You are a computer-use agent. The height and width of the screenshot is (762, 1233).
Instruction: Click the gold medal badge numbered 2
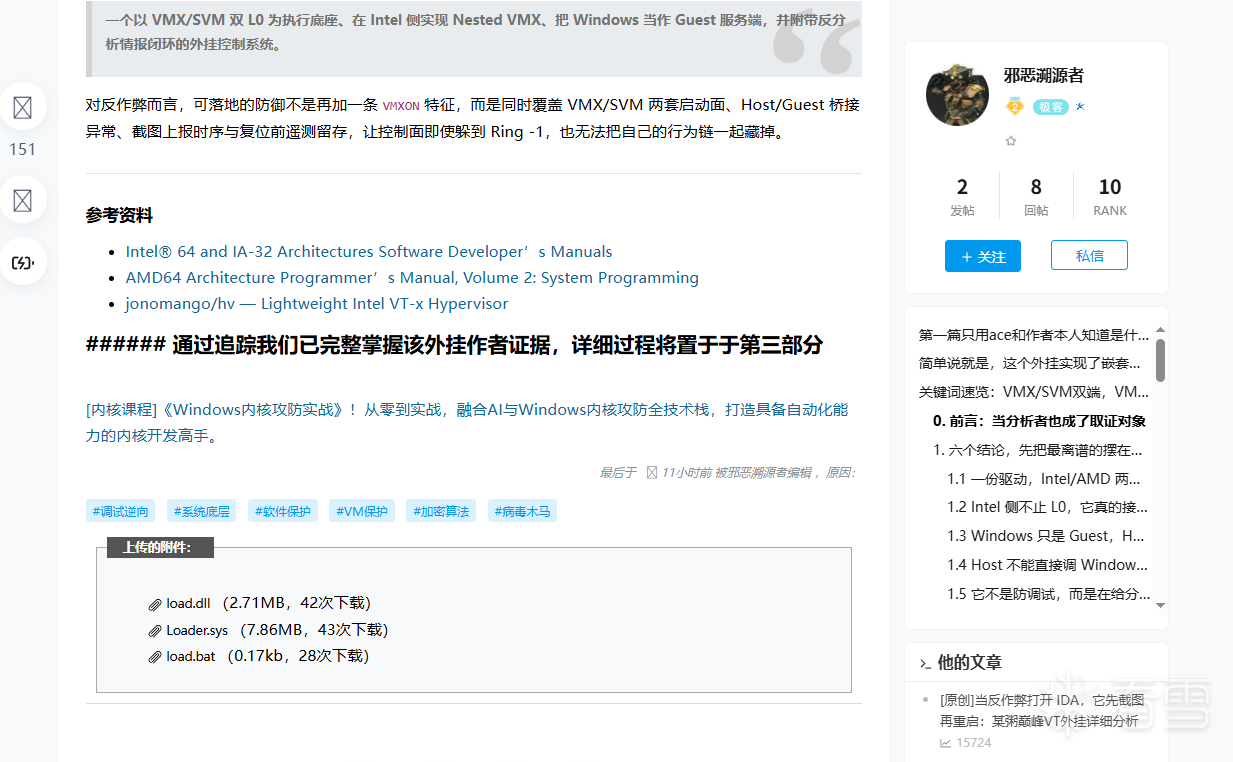click(1014, 106)
